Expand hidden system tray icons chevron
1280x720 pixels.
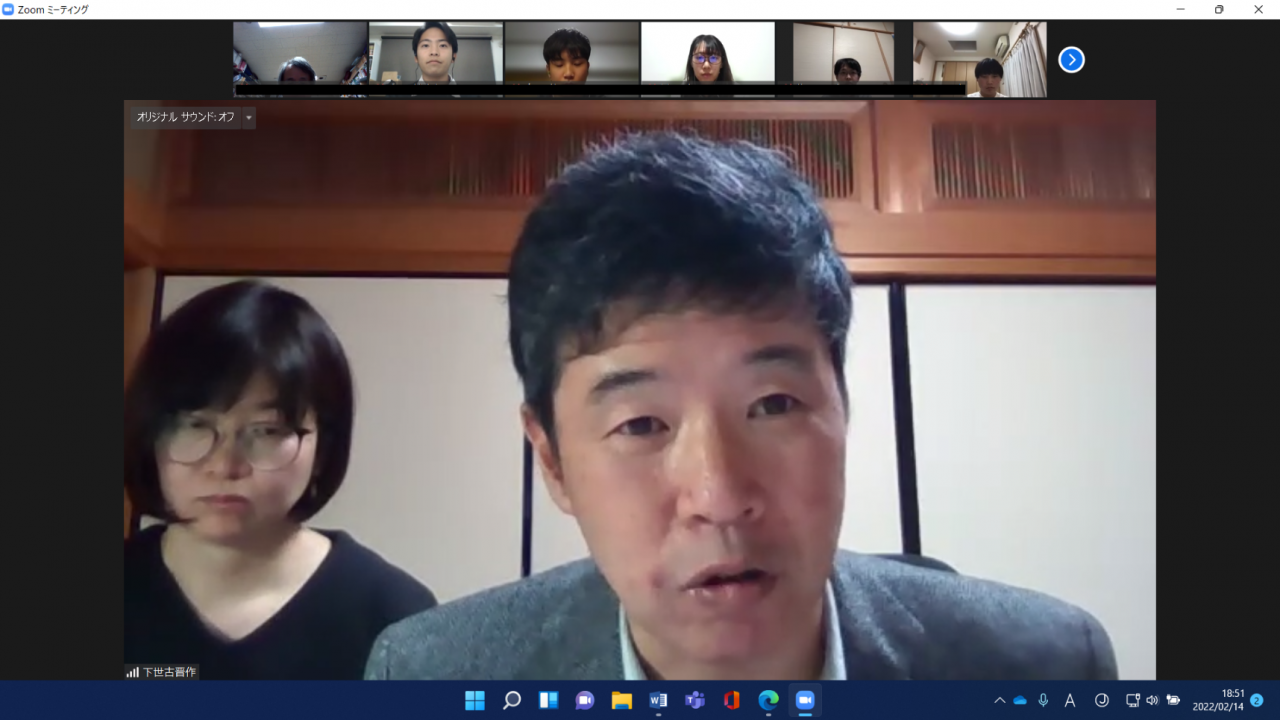(x=999, y=700)
